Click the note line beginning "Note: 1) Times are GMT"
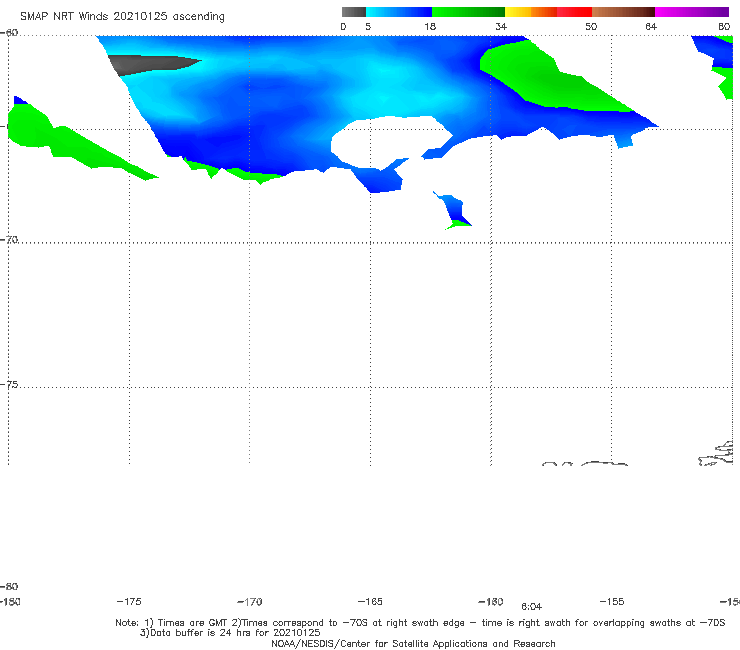Screen dimensions: 740x650 click(420, 623)
